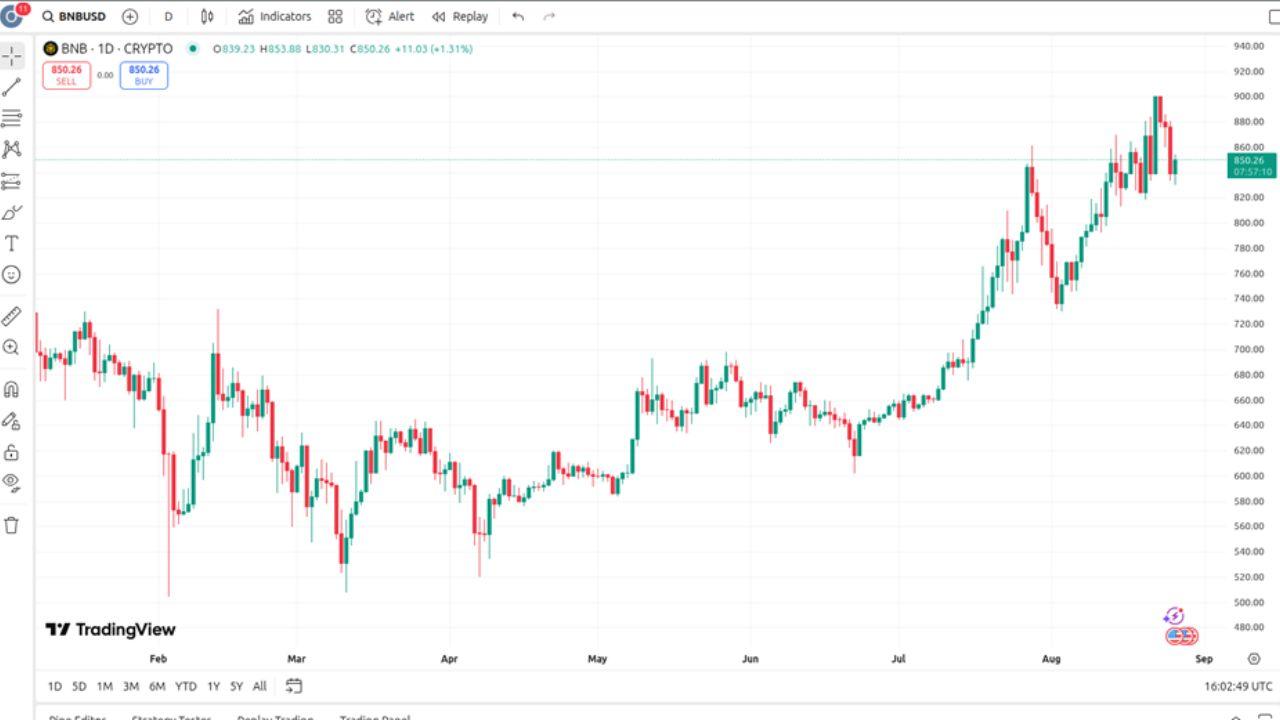Image resolution: width=1280 pixels, height=720 pixels.
Task: Open the candlestick chart style dropdown
Action: coord(207,16)
